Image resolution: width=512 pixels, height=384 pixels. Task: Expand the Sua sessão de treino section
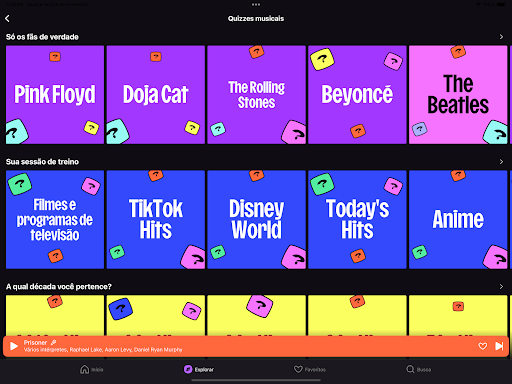(501, 162)
